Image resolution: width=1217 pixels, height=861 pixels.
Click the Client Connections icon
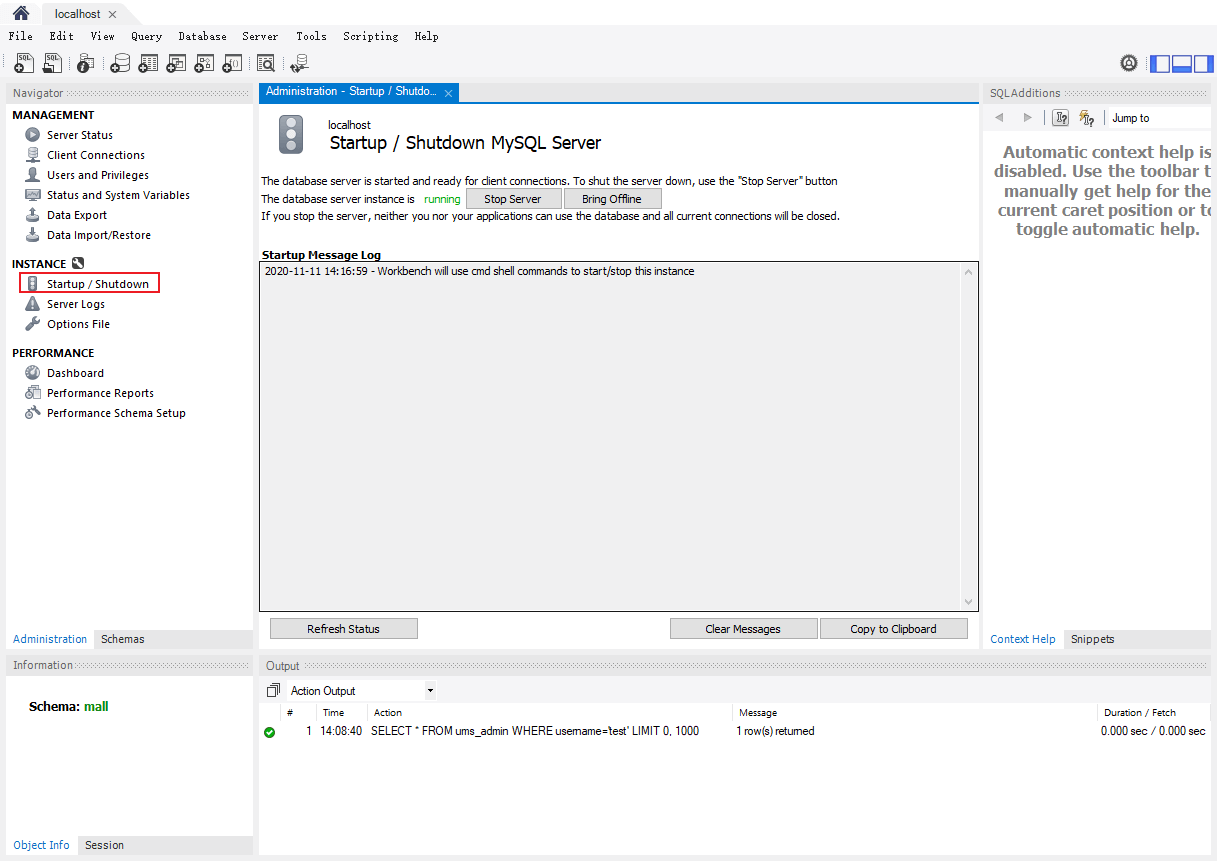tap(33, 155)
